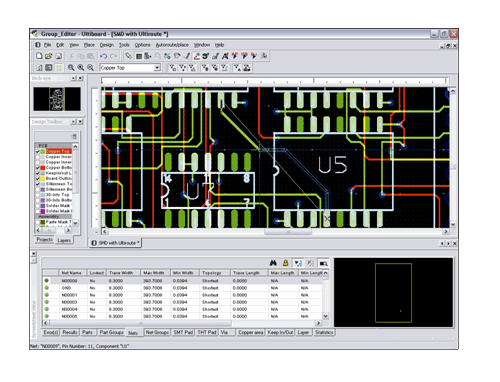Select the GND net row
The height and width of the screenshot is (382, 500).
pyautogui.click(x=182, y=288)
